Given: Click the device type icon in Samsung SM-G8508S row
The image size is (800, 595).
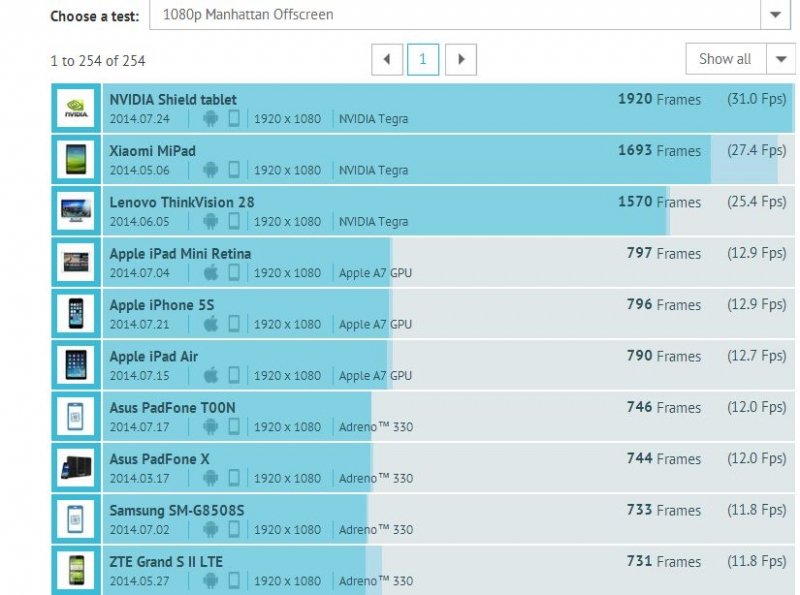Looking at the screenshot, I should point(234,529).
